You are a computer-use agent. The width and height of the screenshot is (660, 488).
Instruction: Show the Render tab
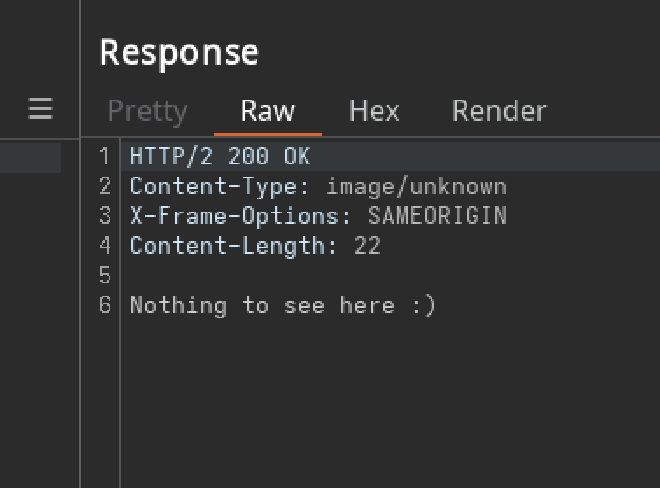[499, 111]
